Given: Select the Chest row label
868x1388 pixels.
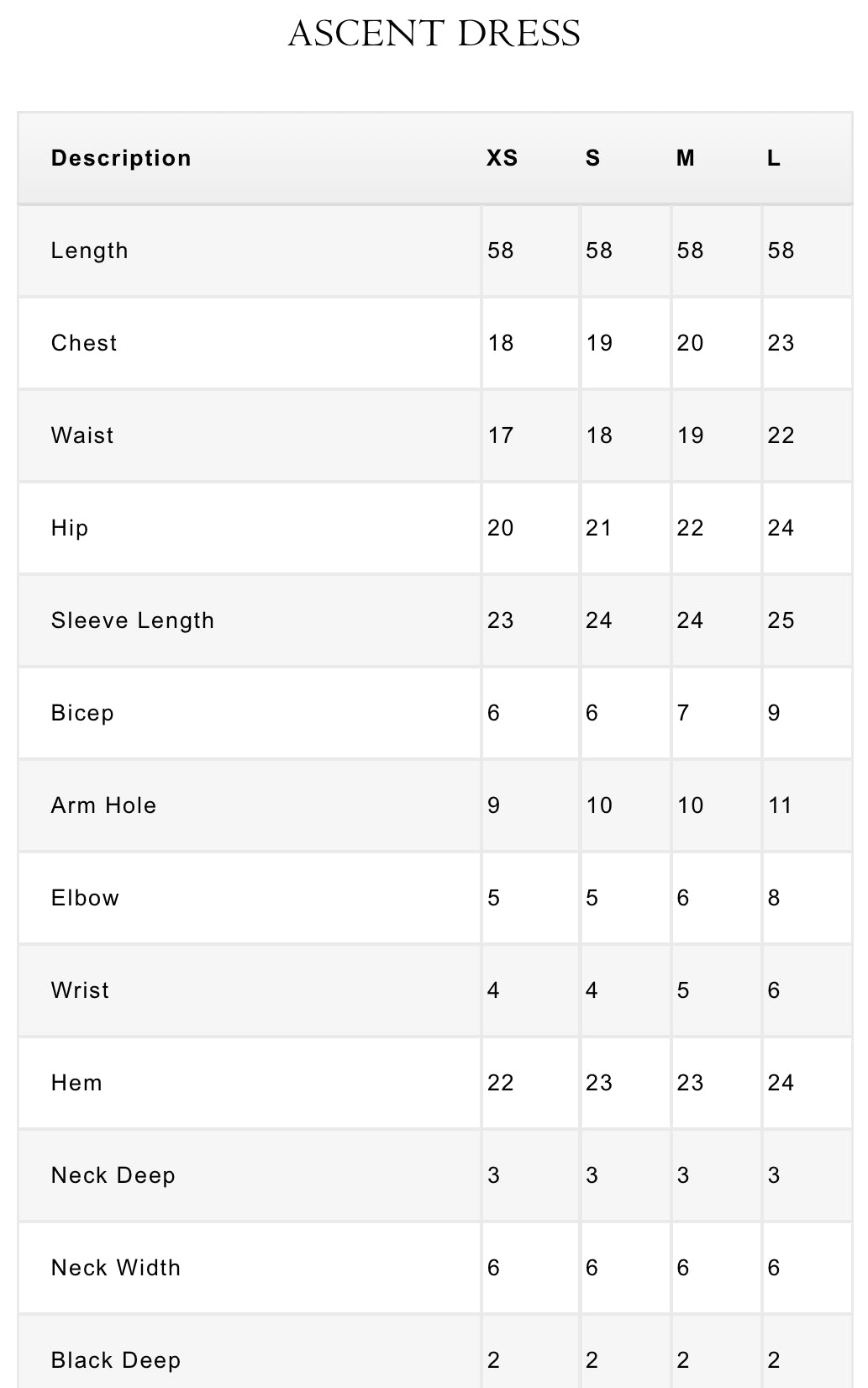Looking at the screenshot, I should click(84, 343).
